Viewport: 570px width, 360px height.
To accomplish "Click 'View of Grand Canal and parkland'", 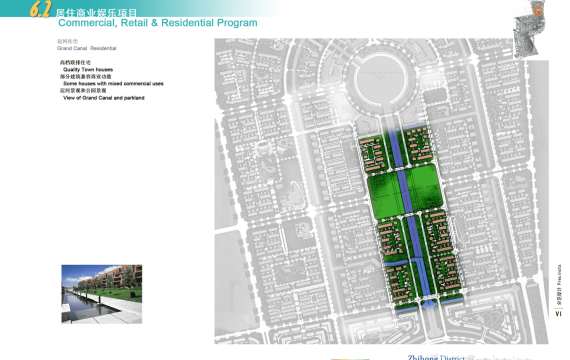I will pyautogui.click(x=104, y=98).
